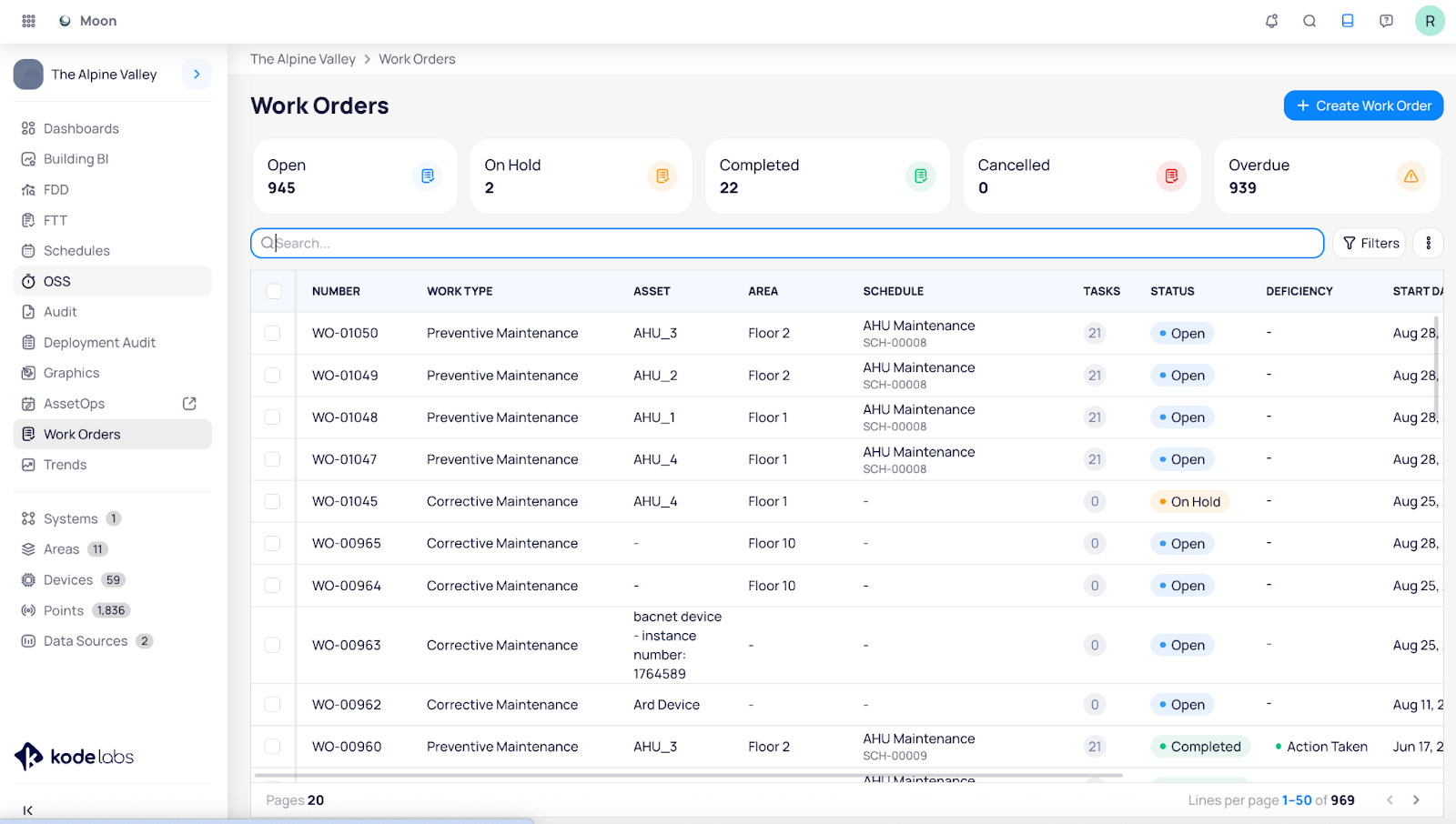This screenshot has height=824, width=1456.
Task: Select checkbox for WO-01047
Action: pyautogui.click(x=272, y=459)
